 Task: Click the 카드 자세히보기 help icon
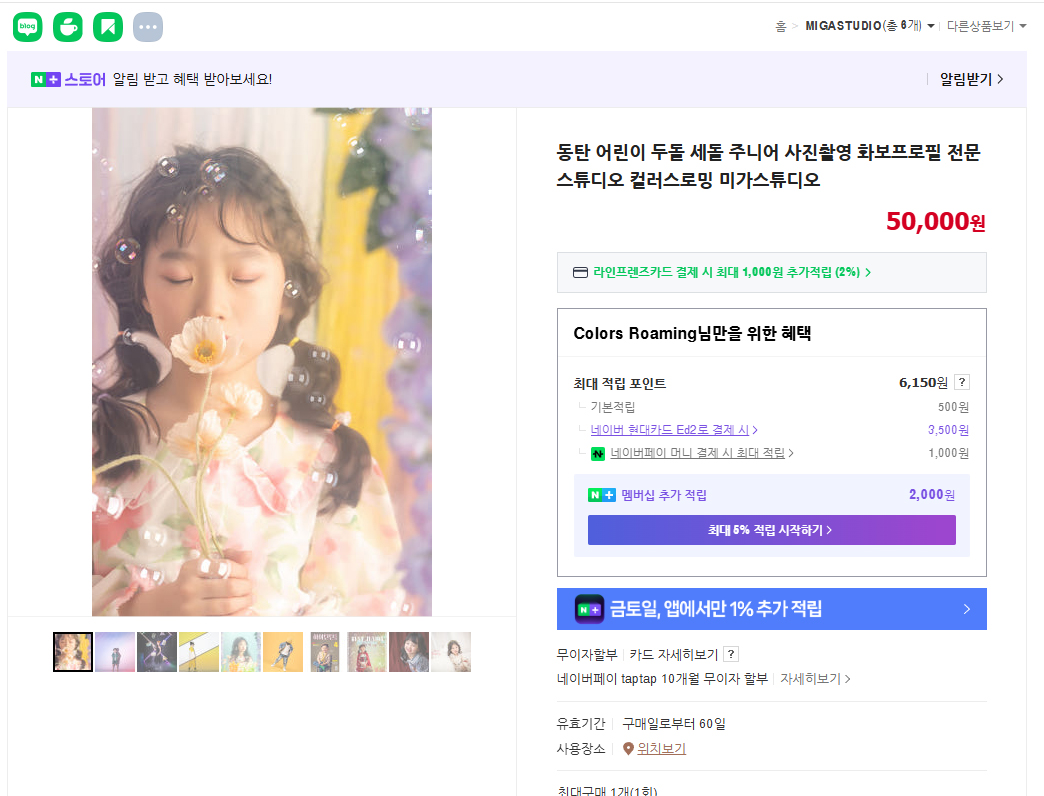point(731,655)
